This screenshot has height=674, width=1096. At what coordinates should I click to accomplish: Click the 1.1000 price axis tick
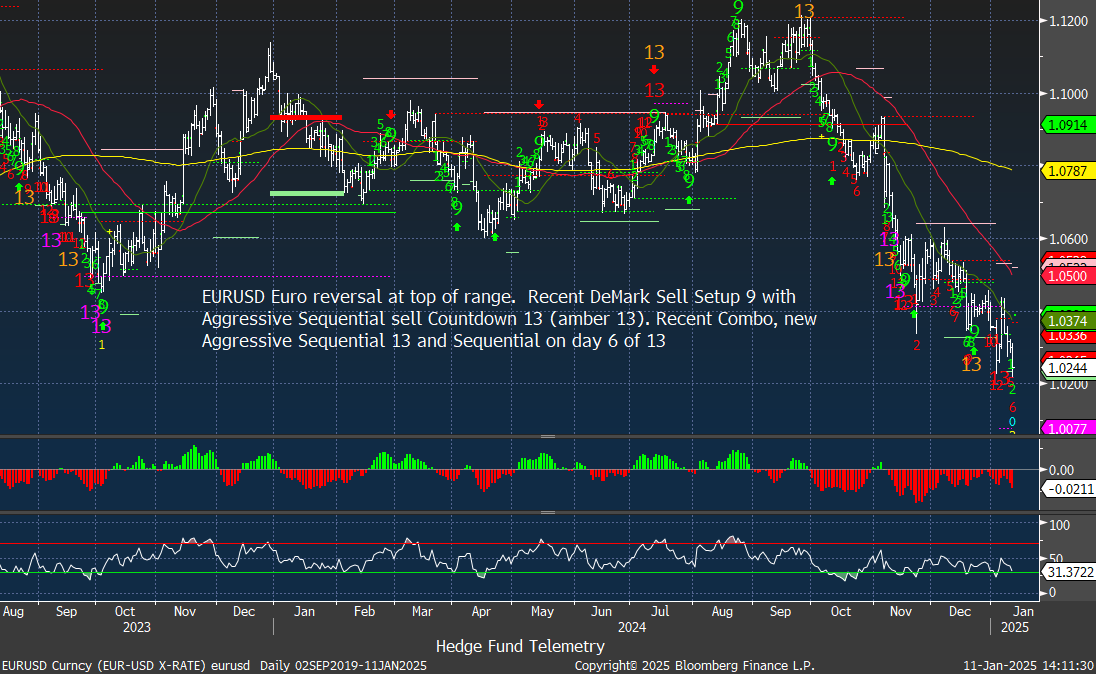point(1069,94)
